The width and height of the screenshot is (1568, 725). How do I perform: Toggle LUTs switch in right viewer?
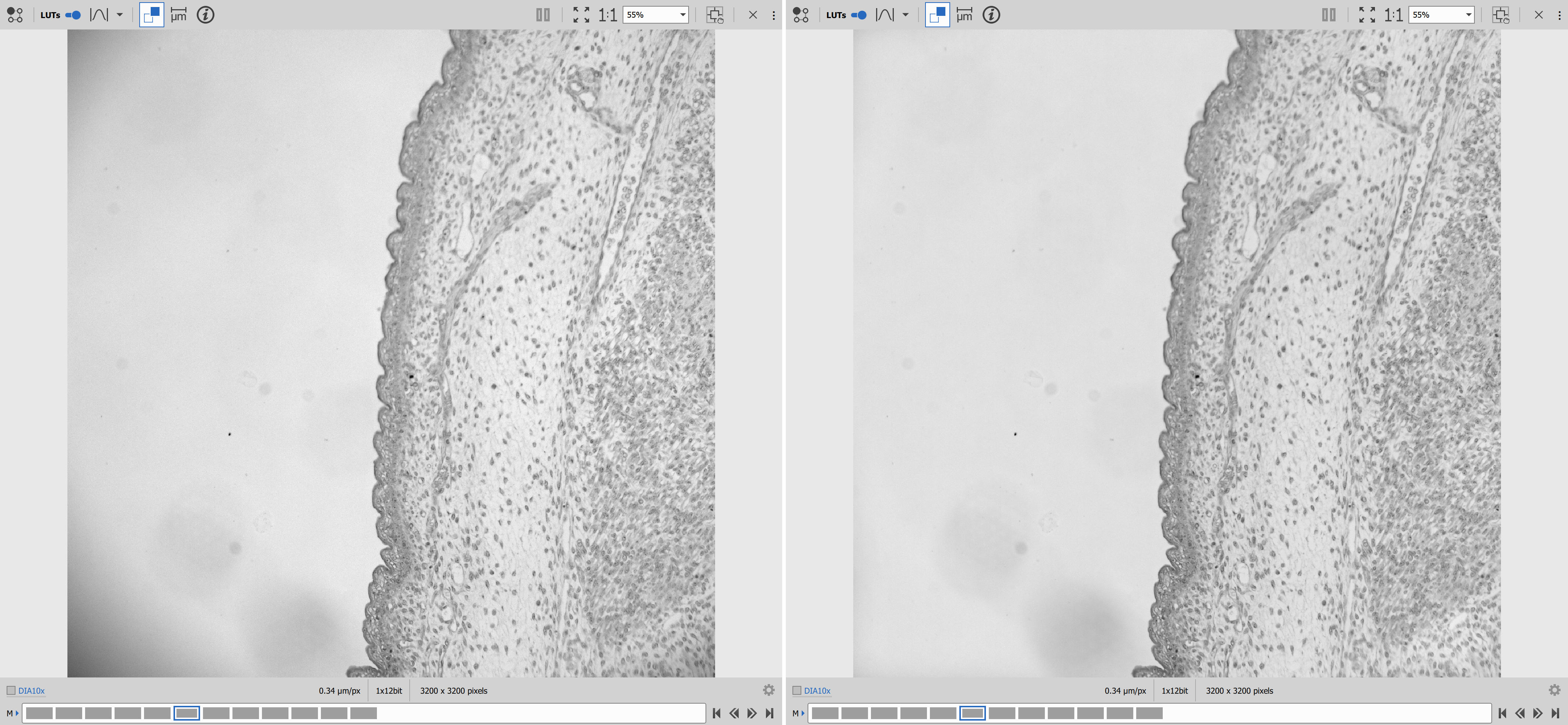[859, 15]
